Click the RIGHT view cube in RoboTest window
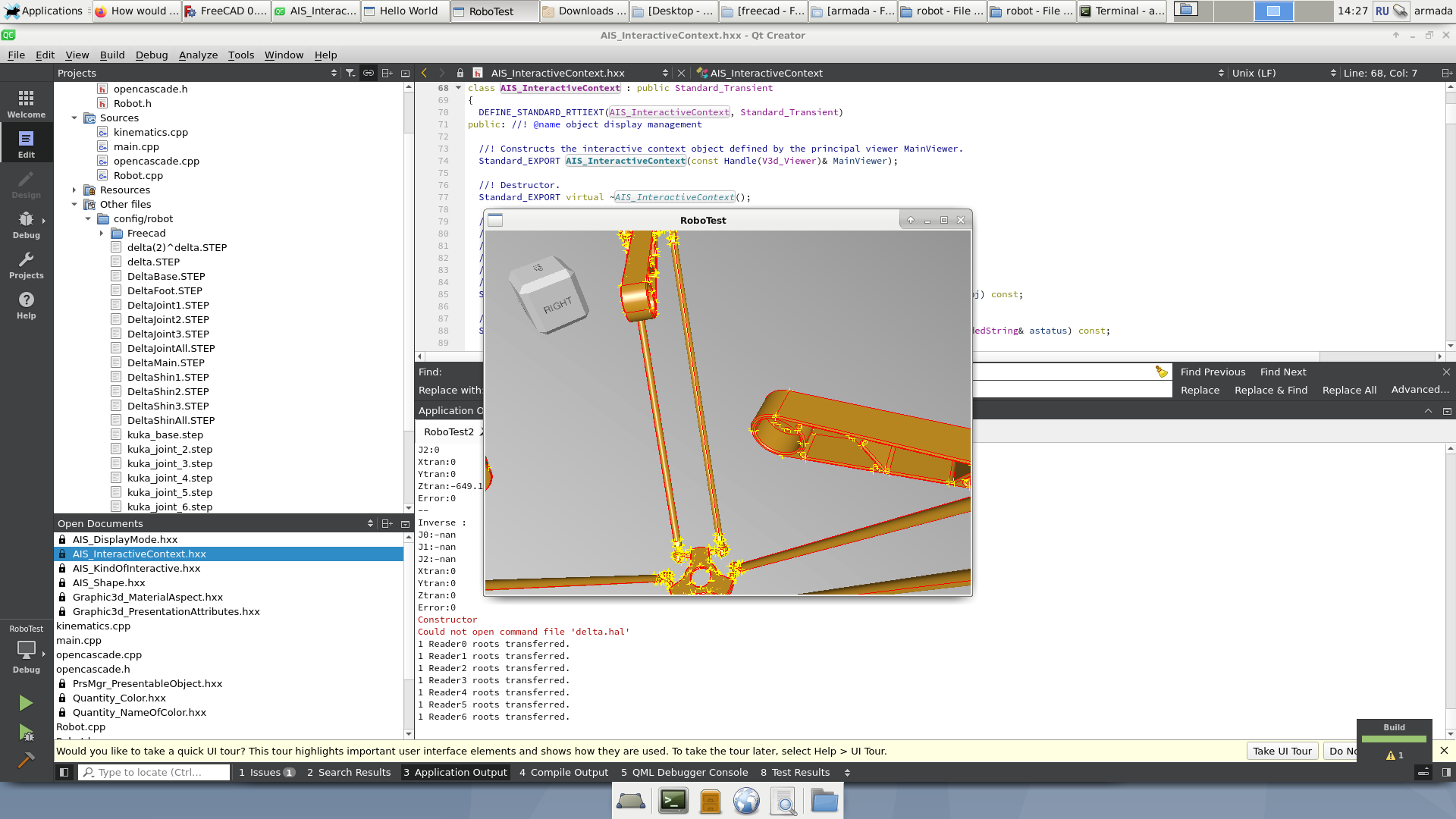1456x819 pixels. click(551, 294)
